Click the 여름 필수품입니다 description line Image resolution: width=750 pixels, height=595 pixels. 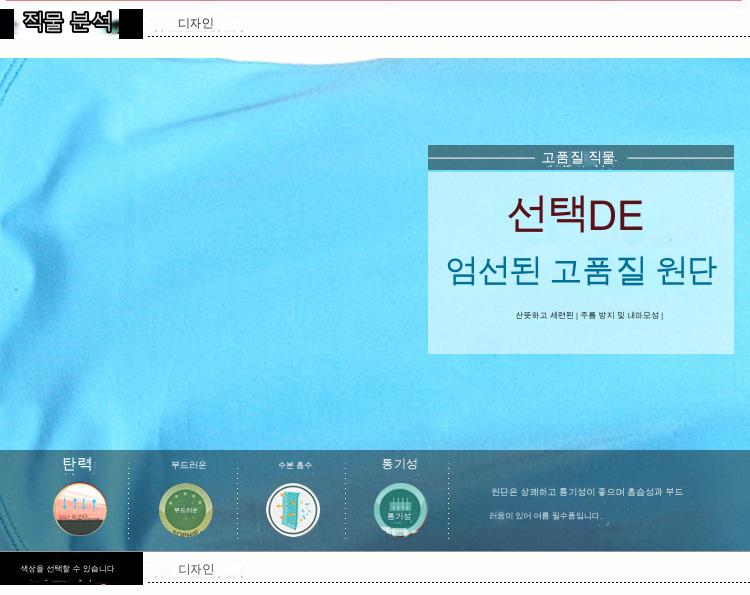coord(546,516)
